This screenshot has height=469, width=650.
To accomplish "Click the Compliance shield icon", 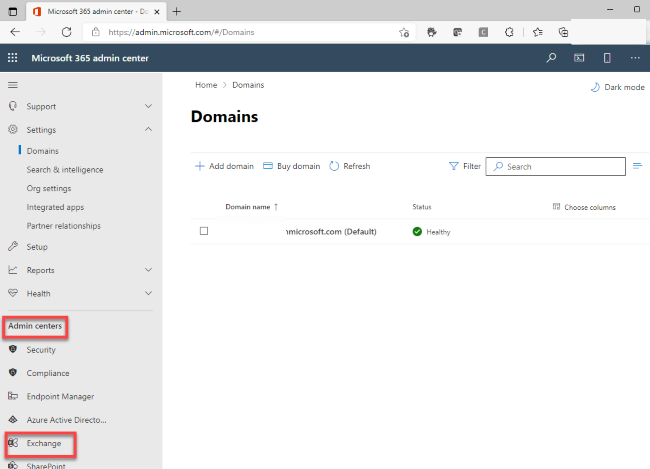I will pyautogui.click(x=13, y=372).
